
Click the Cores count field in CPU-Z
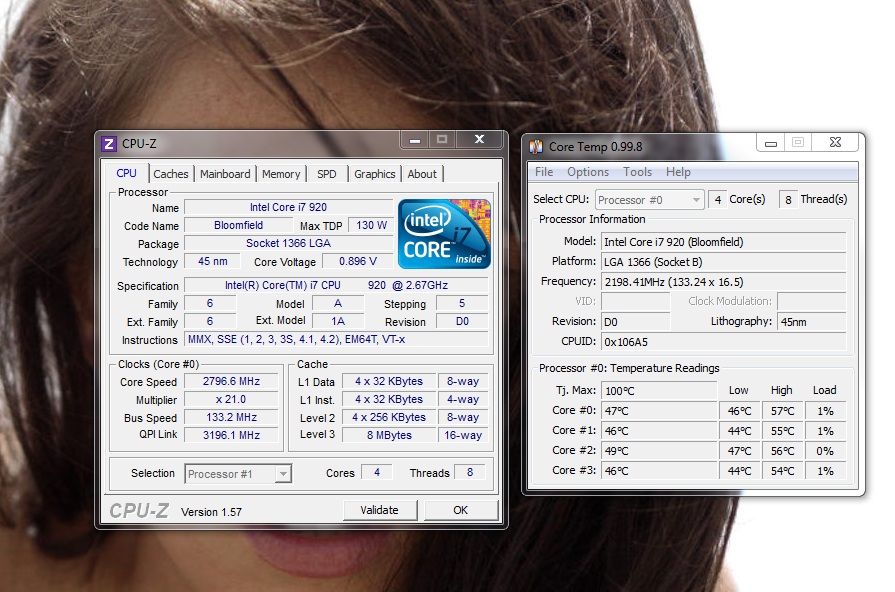(377, 473)
